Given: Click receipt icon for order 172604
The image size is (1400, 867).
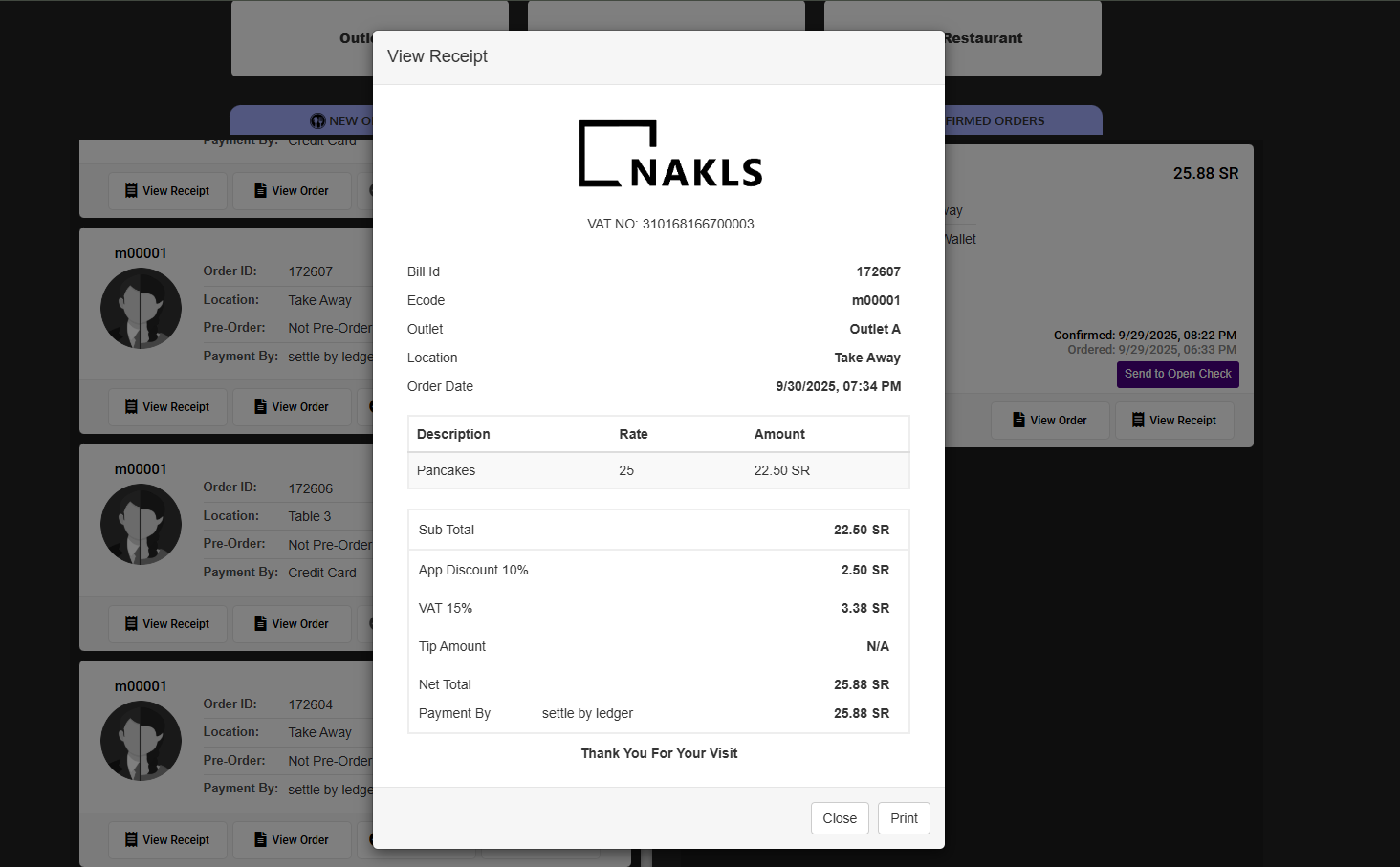Looking at the screenshot, I should coord(131,839).
